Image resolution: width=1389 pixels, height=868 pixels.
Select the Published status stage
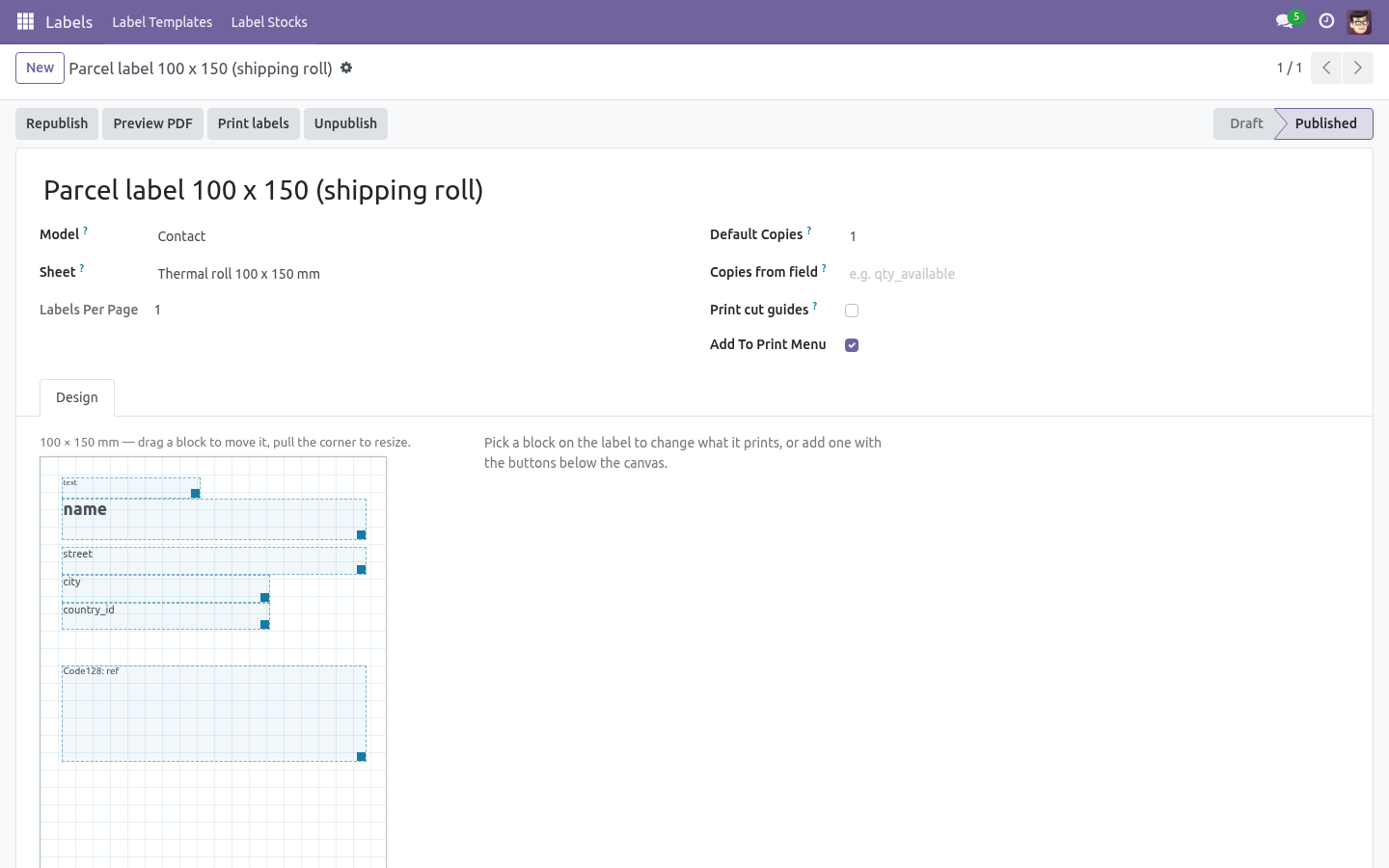(x=1325, y=123)
